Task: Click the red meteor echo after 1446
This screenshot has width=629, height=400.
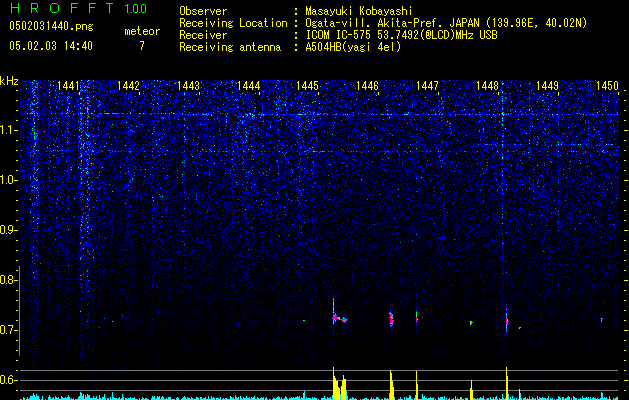Action: coord(392,319)
